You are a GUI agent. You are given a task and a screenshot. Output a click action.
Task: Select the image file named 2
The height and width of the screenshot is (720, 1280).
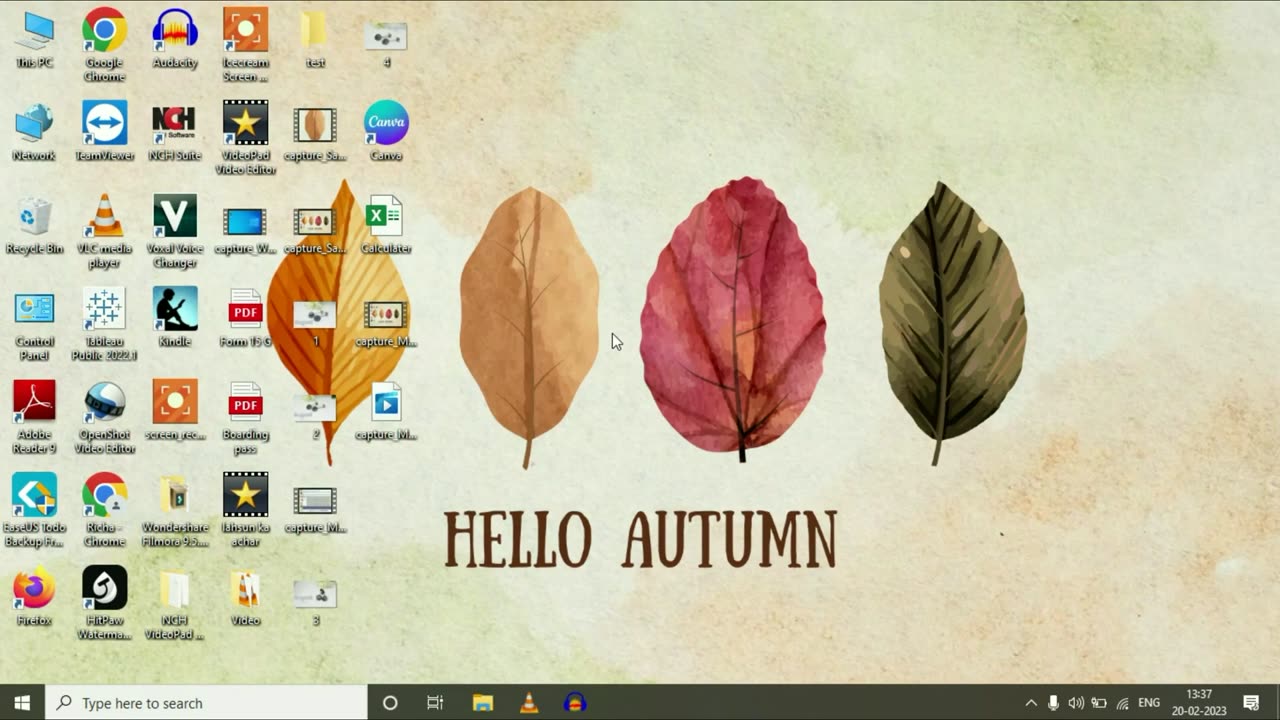coord(315,417)
